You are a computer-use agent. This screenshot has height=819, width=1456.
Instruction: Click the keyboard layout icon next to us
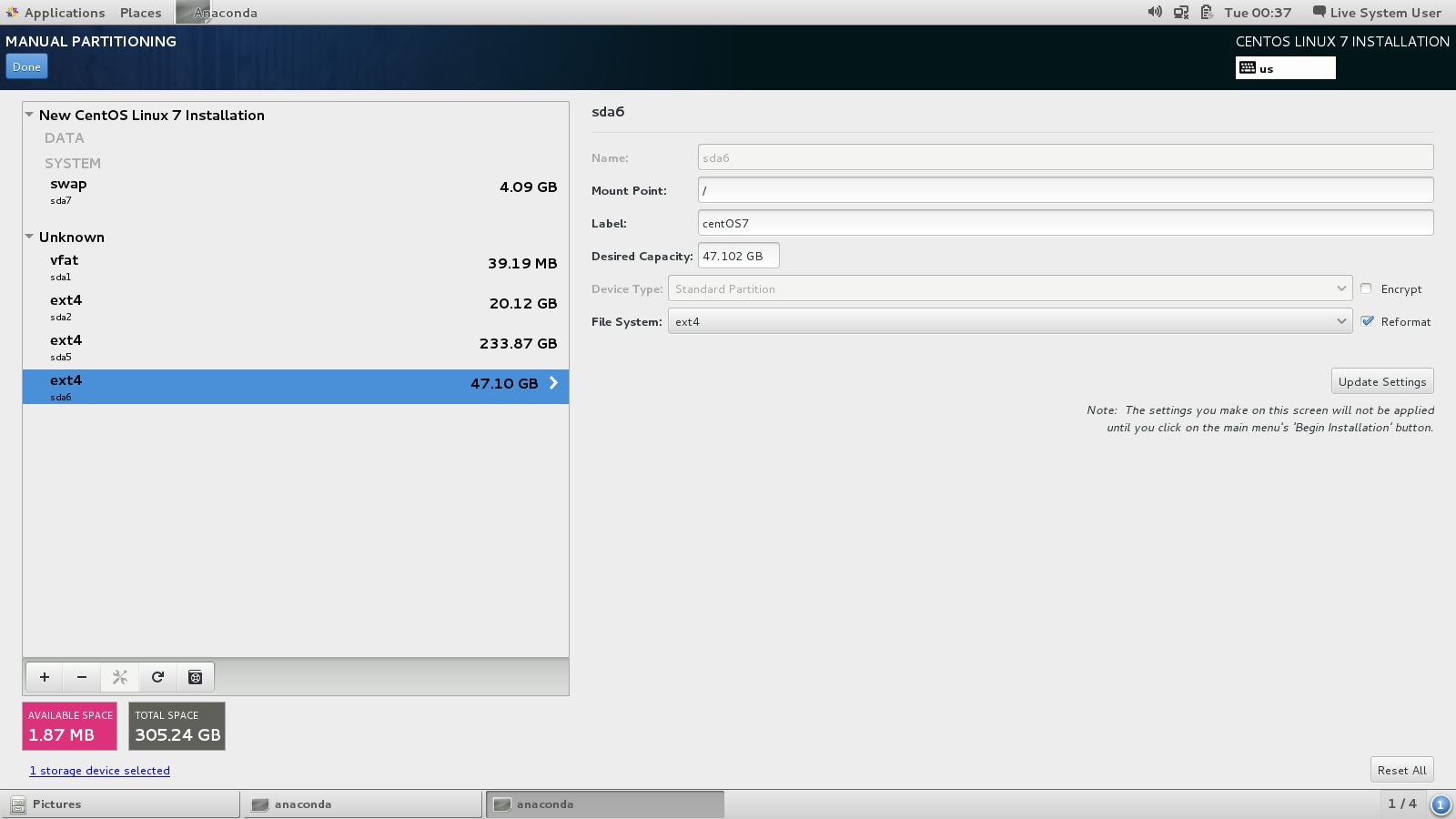coord(1248,68)
